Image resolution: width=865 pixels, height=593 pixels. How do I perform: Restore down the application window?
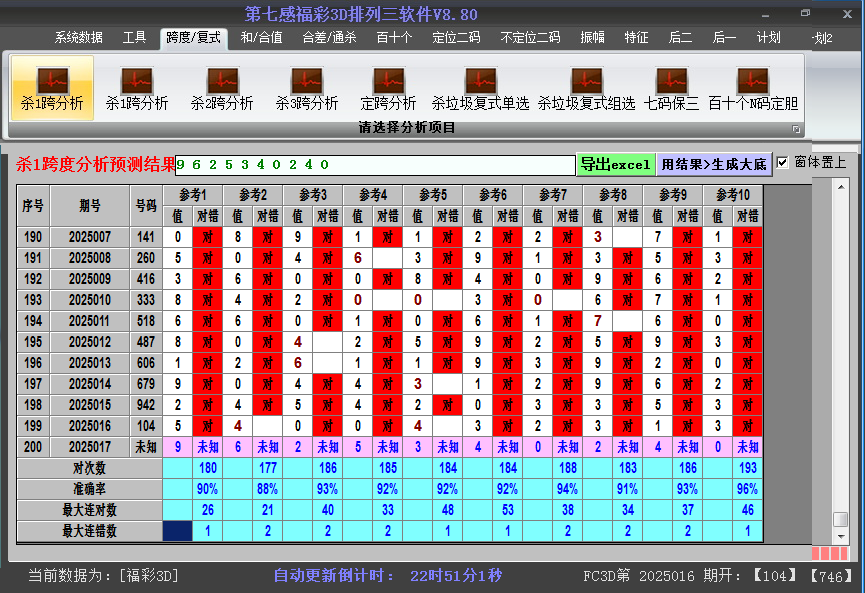805,13
